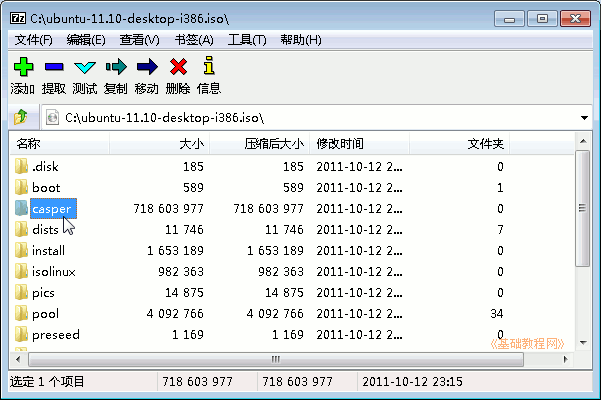Click the vertical scrollbar up arrow

pyautogui.click(x=583, y=141)
